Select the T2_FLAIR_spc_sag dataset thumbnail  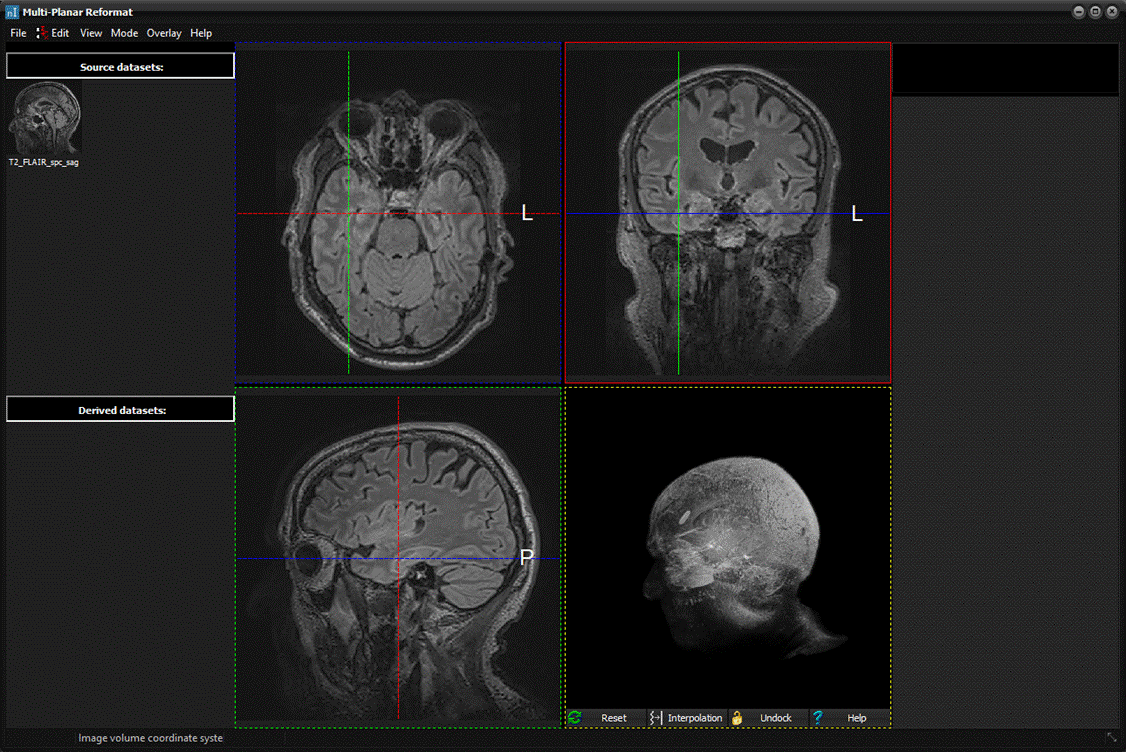[x=44, y=119]
